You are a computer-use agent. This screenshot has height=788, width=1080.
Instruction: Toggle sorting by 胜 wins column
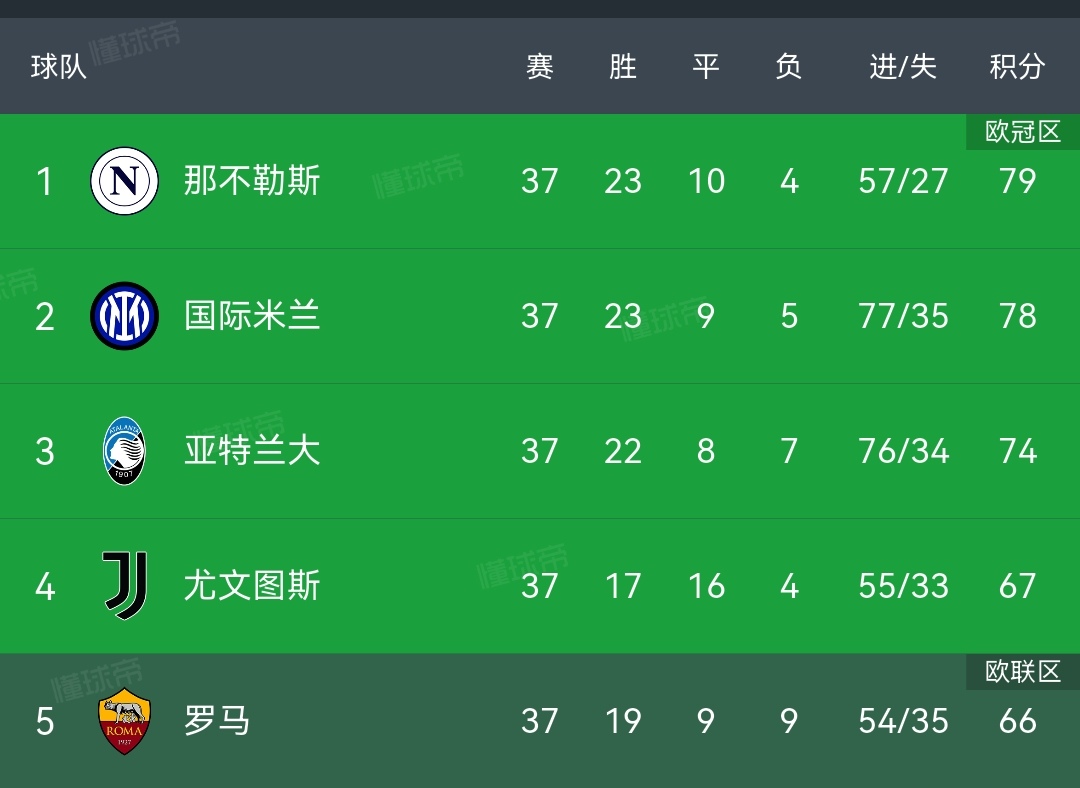coord(622,66)
